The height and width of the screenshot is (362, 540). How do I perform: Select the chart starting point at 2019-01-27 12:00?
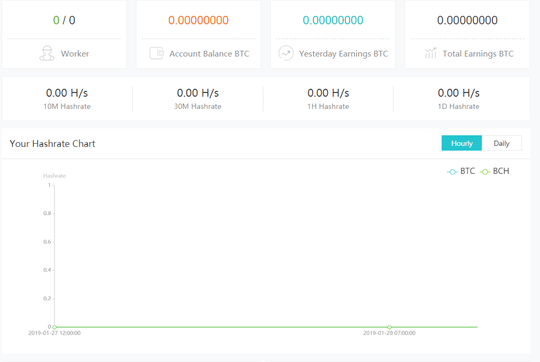[x=54, y=327]
